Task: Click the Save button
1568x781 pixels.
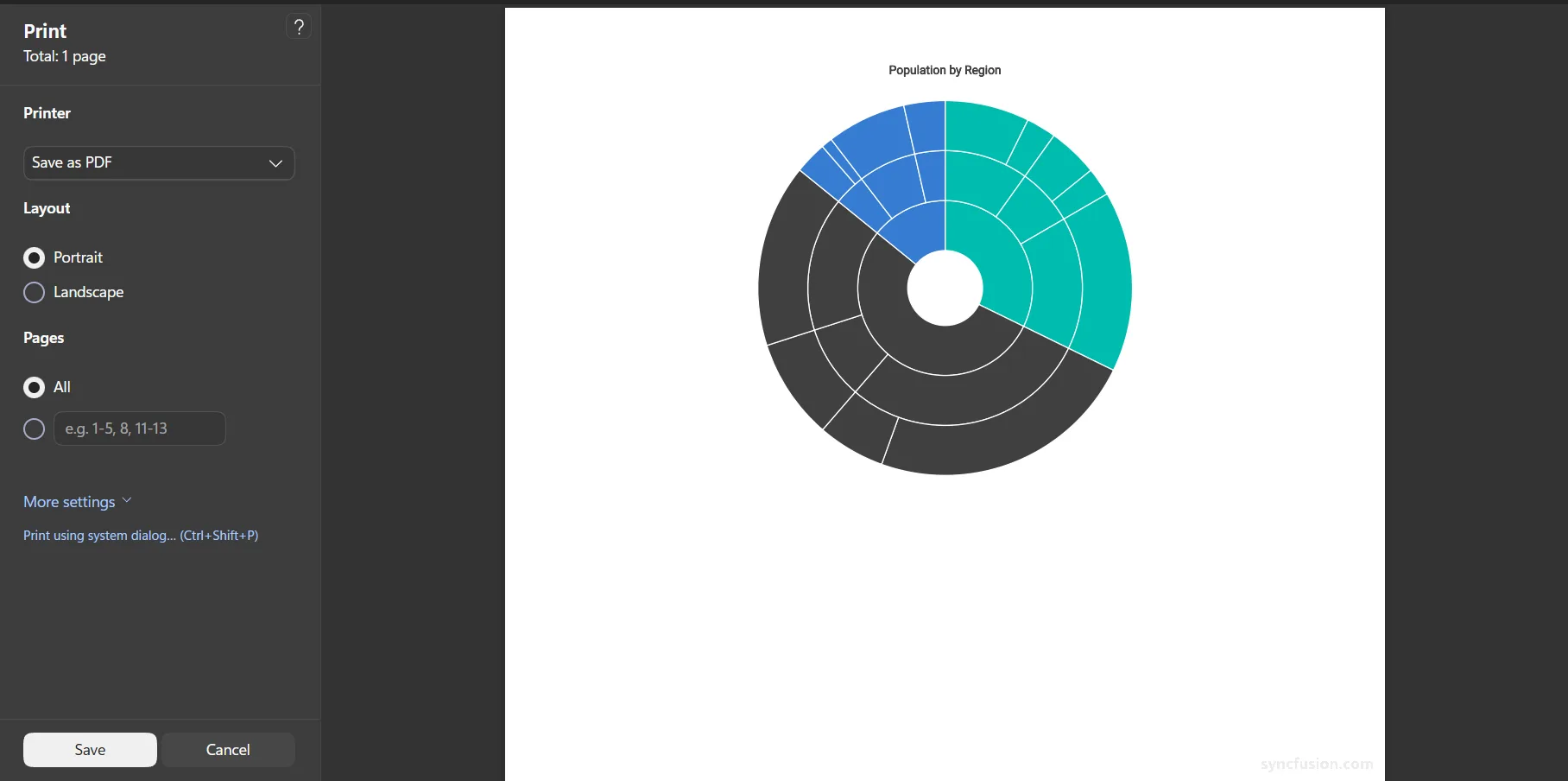Action: [90, 750]
